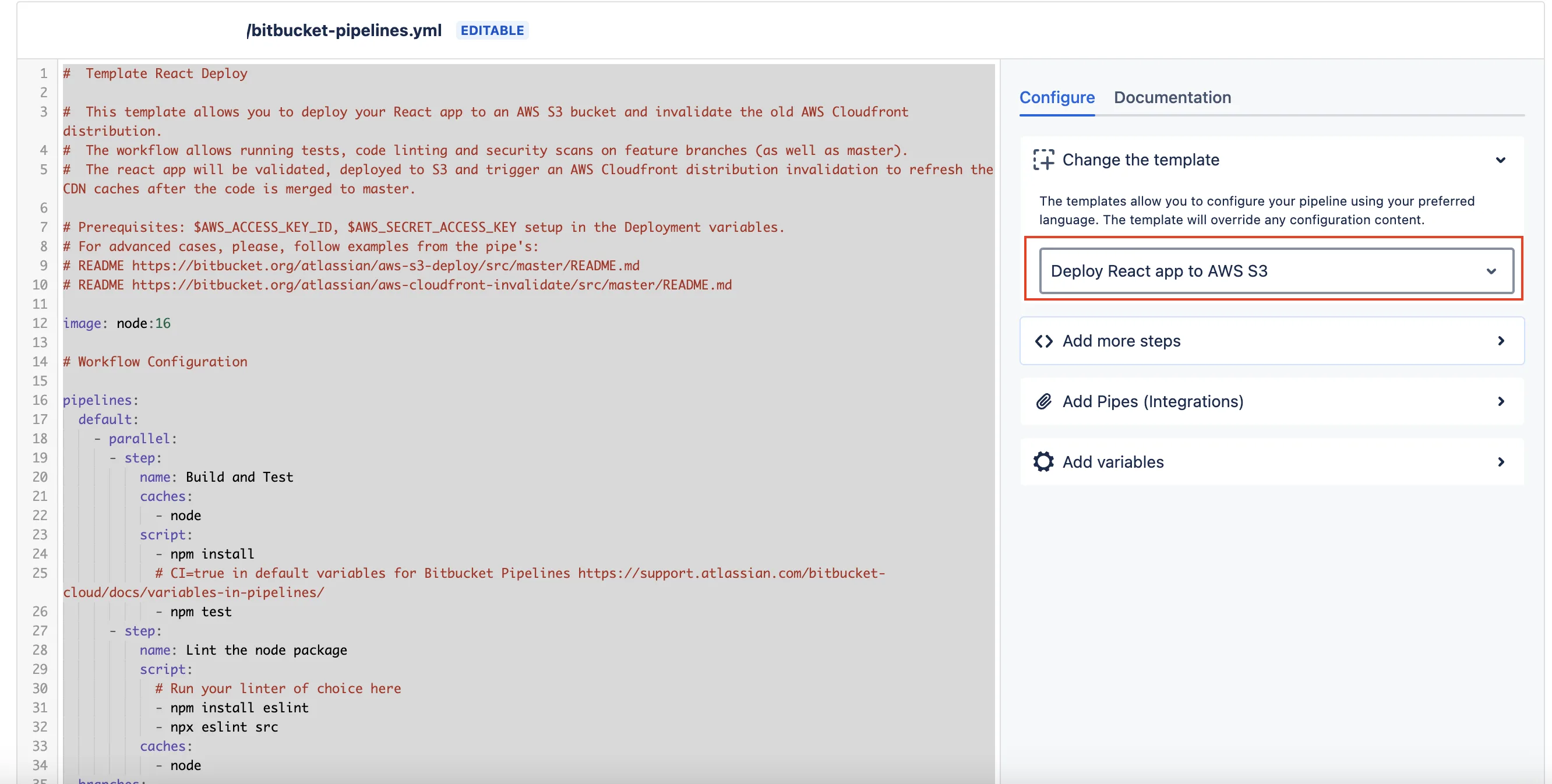Click the '- node' entry on line 34
Screen dimensions: 1552x784
pos(178,766)
